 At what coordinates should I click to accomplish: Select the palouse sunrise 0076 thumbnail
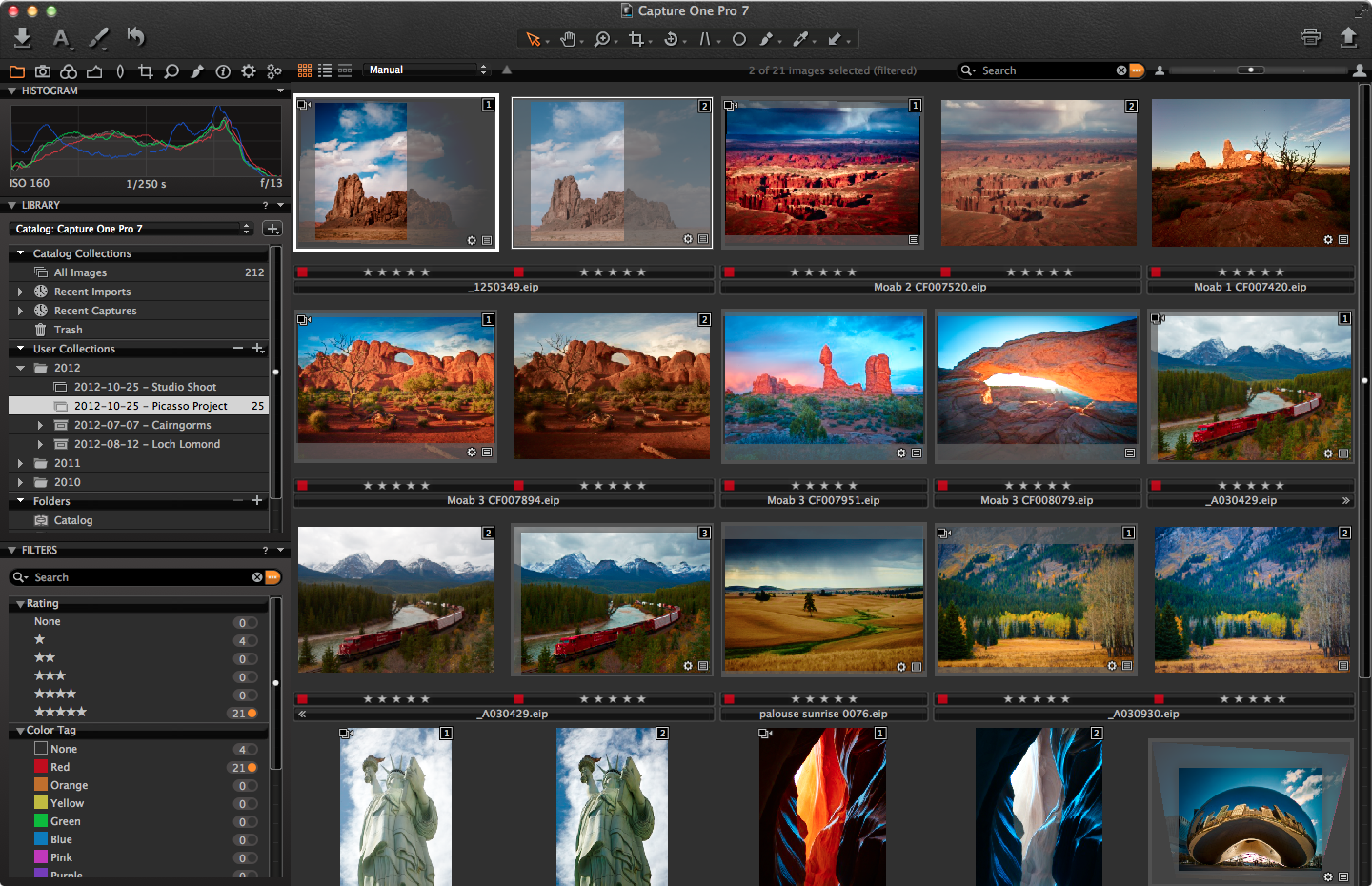click(823, 600)
